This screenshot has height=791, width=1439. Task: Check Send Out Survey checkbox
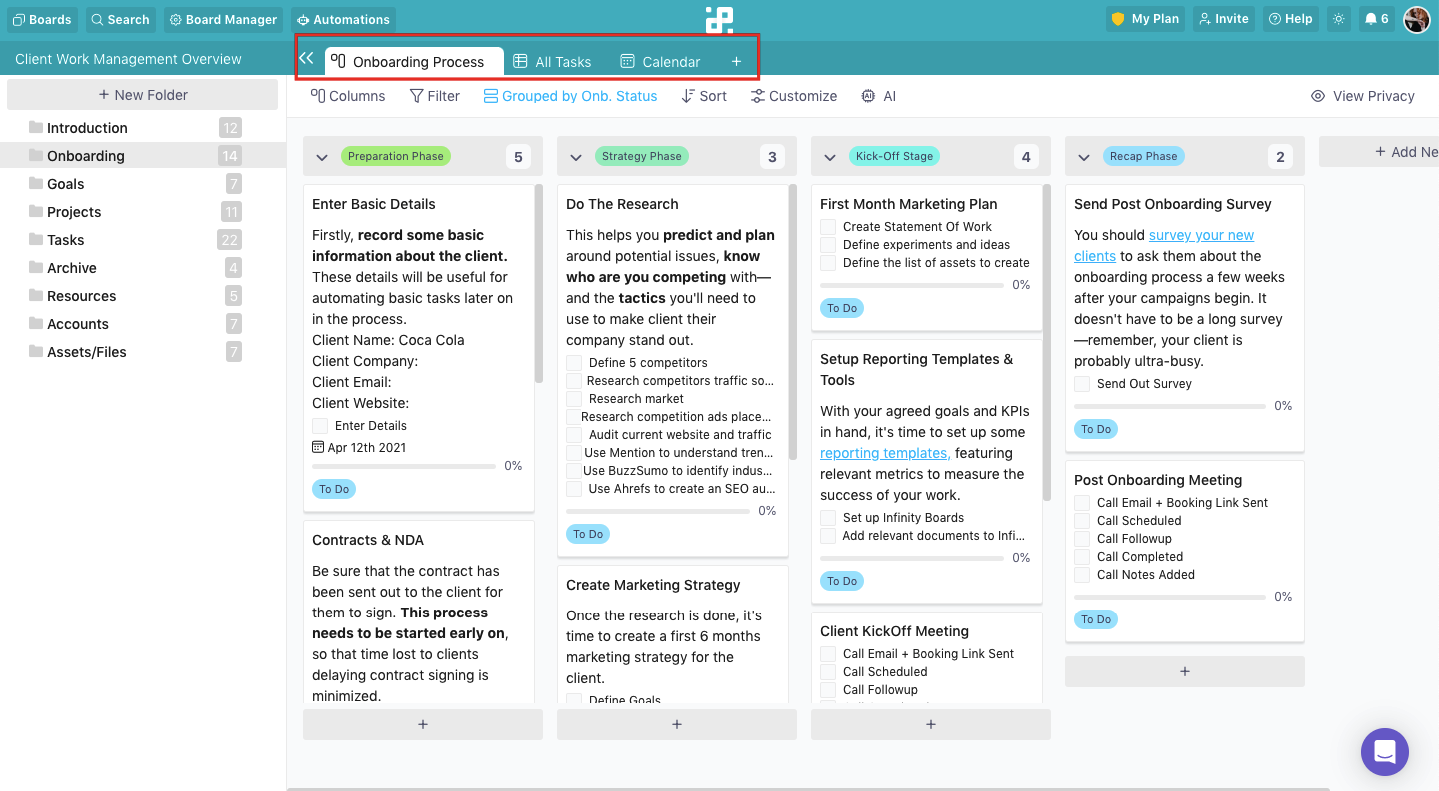pos(1082,384)
